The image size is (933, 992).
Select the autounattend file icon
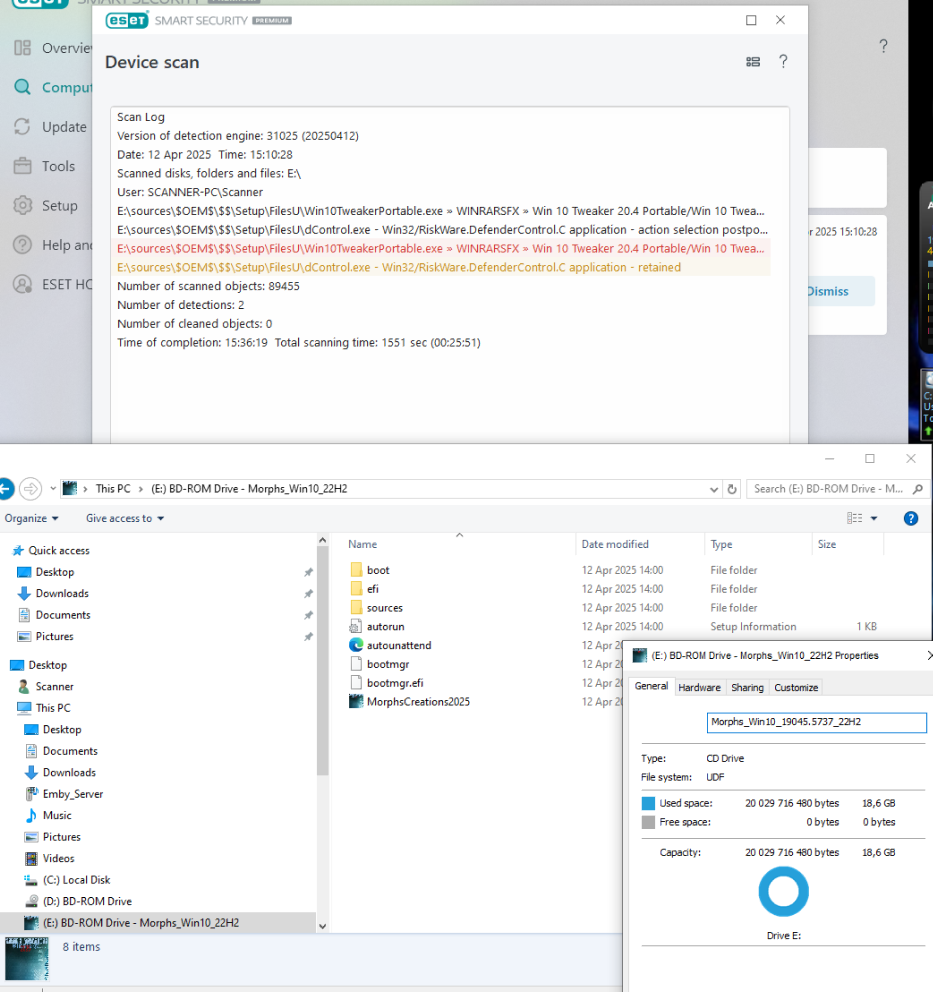click(x=356, y=645)
